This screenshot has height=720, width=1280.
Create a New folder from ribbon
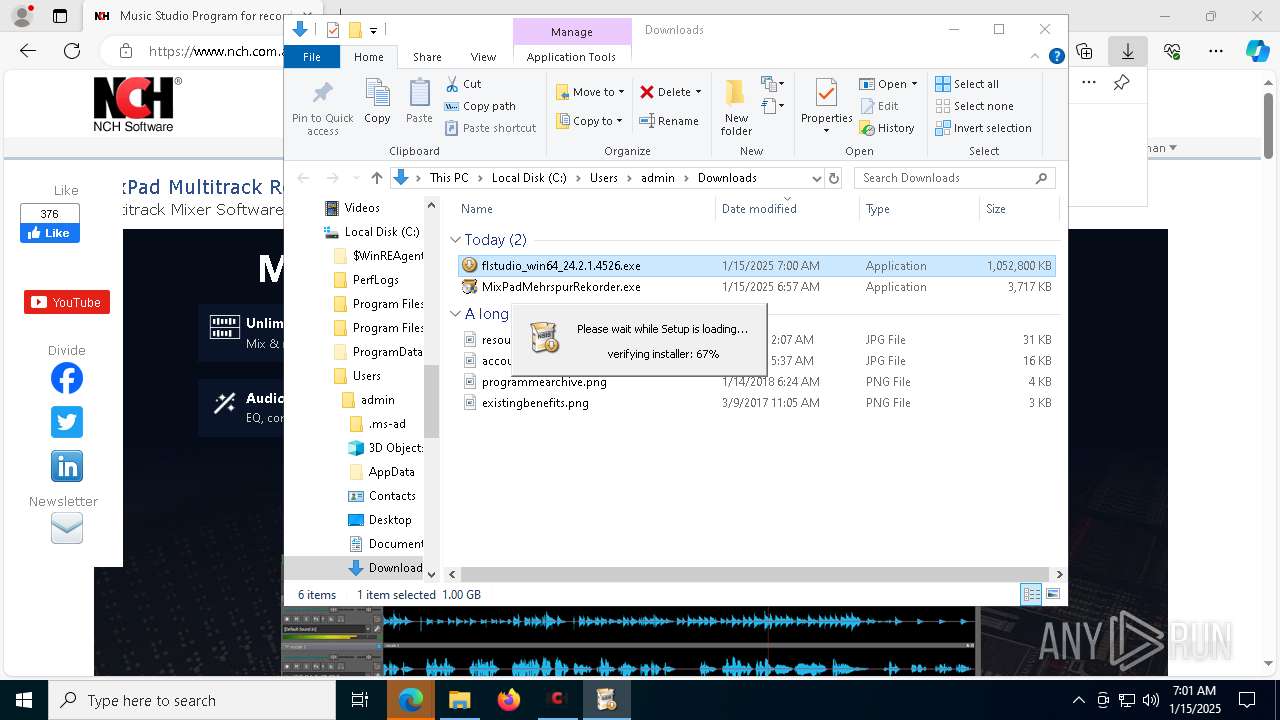coord(736,107)
